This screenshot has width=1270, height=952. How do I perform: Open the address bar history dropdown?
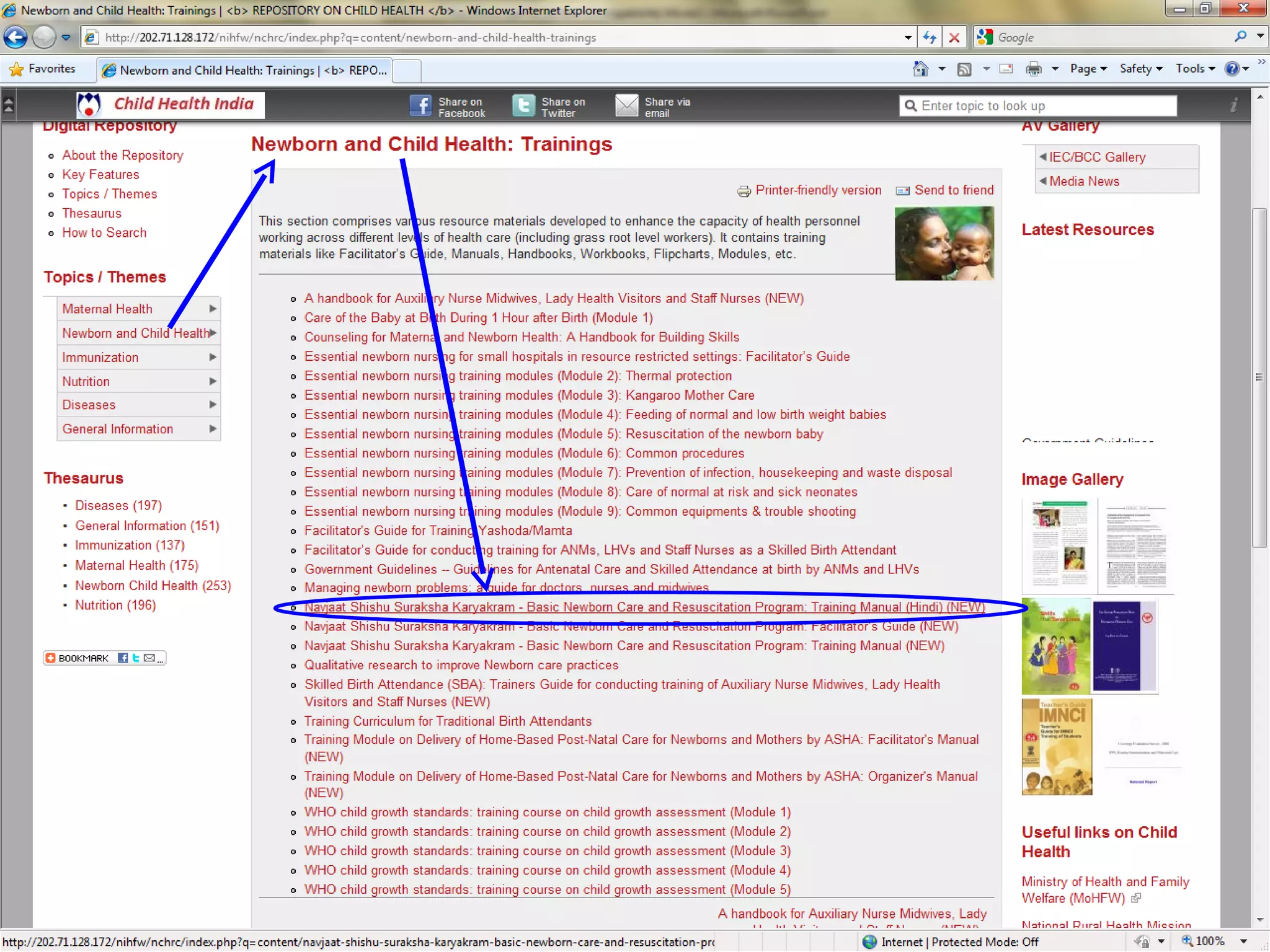[x=908, y=37]
